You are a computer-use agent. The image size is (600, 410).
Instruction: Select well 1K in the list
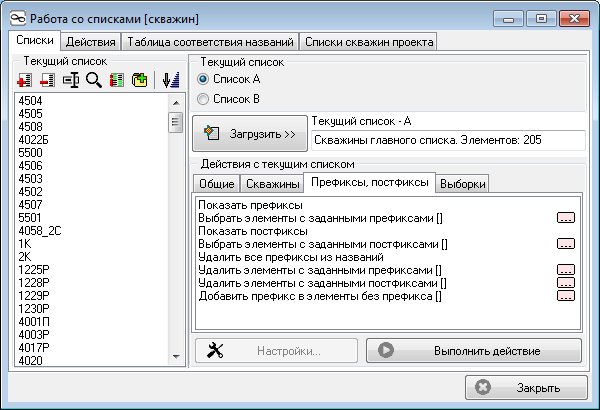[24, 244]
